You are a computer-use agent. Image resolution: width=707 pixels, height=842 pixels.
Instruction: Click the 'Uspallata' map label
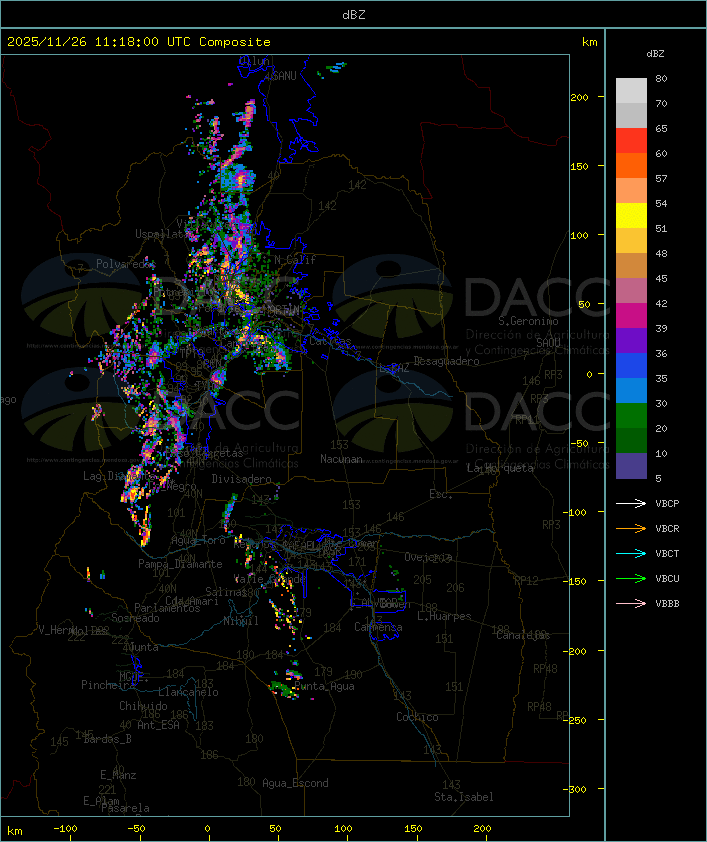[162, 234]
